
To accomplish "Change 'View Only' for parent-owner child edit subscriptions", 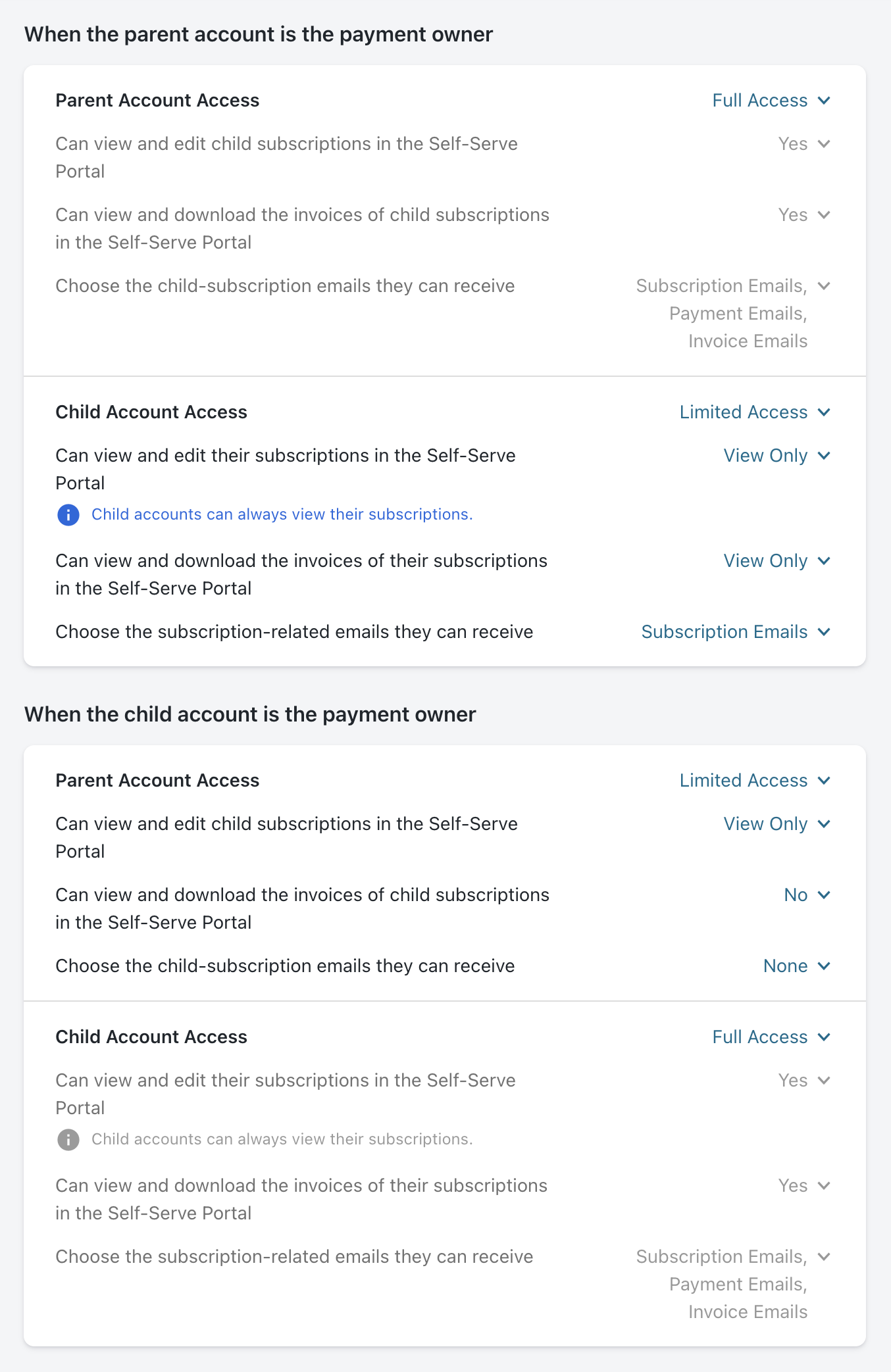I will point(776,456).
